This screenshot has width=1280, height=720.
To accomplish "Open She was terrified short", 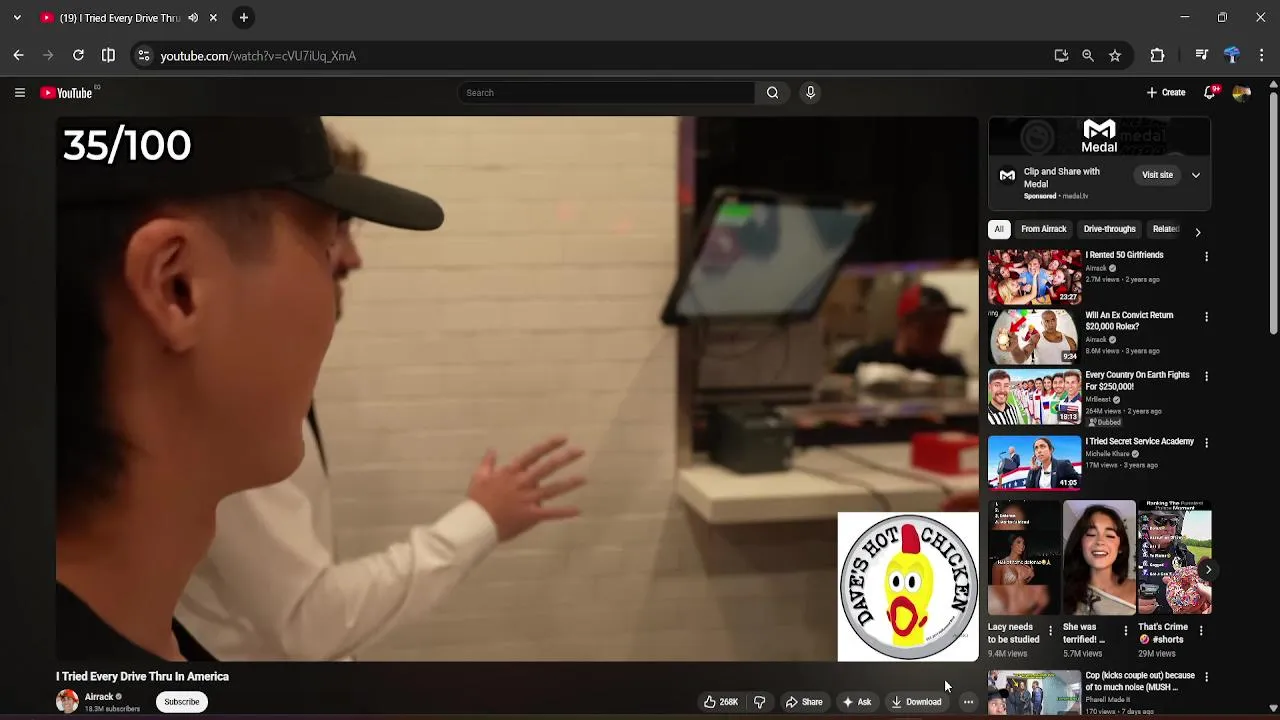I will click(1099, 558).
